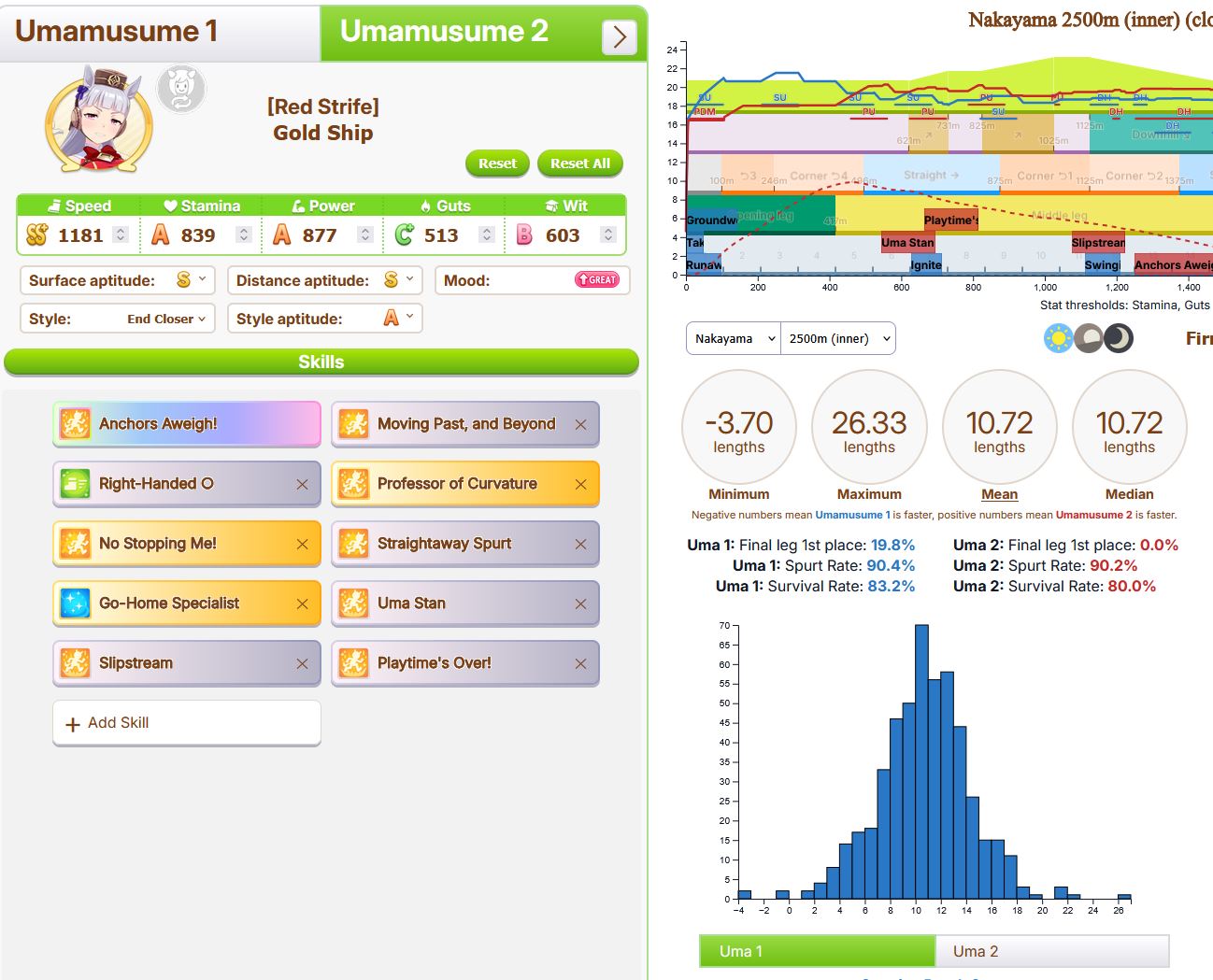Remove the Go-Home Specialist skill
This screenshot has height=980, width=1213.
tap(302, 604)
